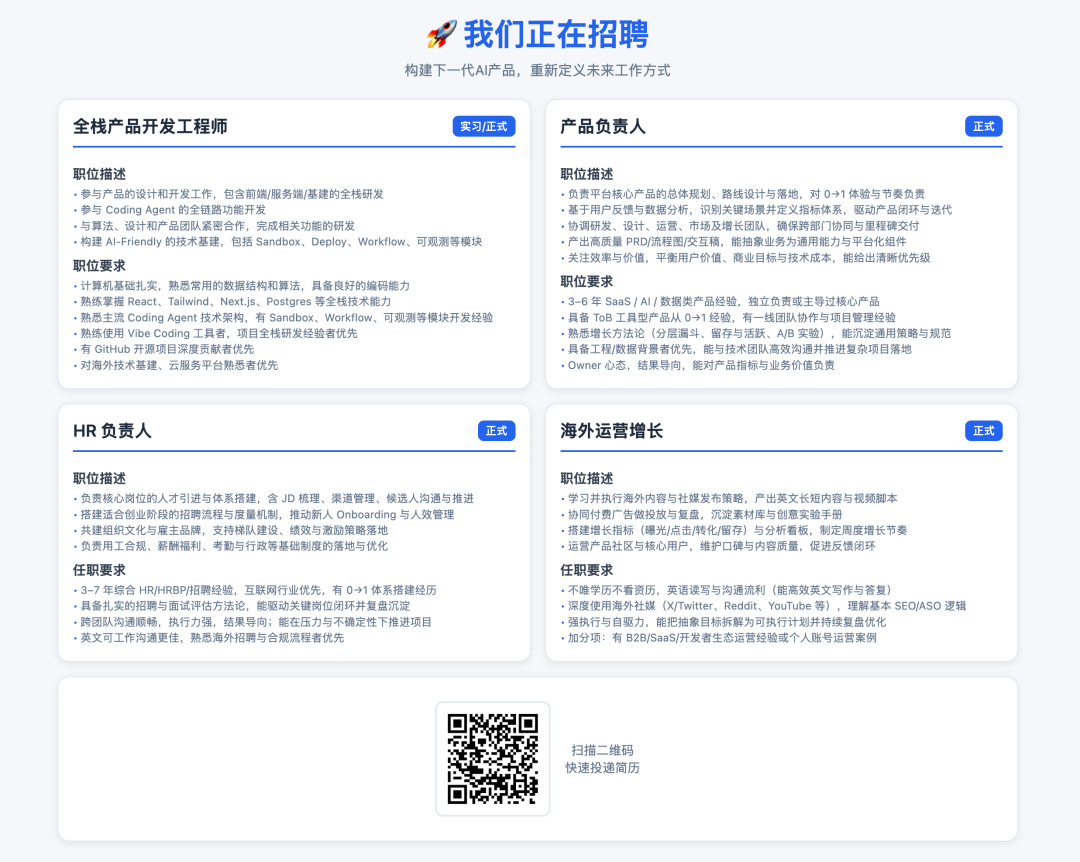This screenshot has width=1080, height=862.
Task: Click 任职要求 heading under HR 负责人
Action: point(99,570)
